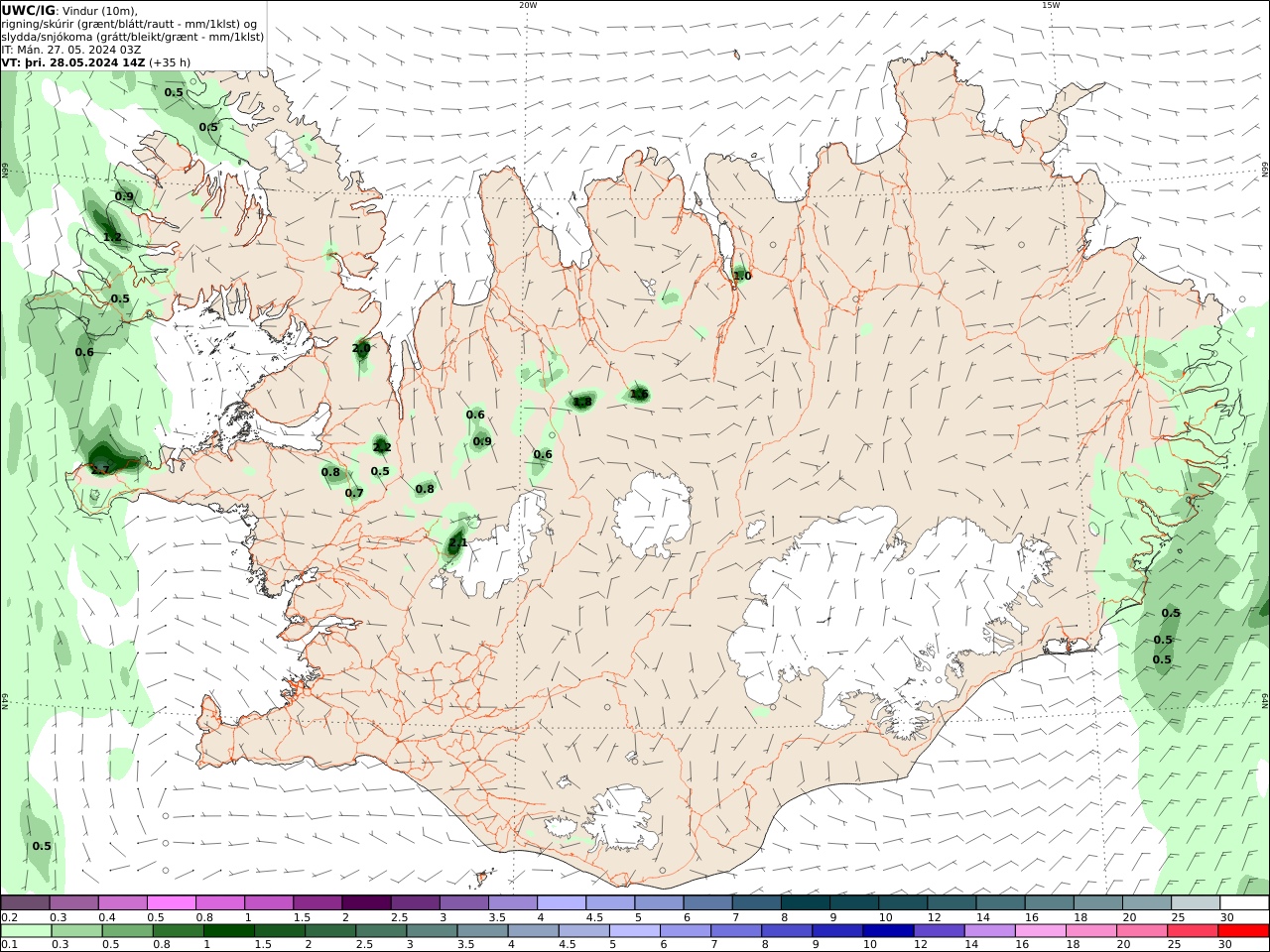1270x952 pixels.
Task: Pick the darkest green swatch starting at 1
Action: coord(229,931)
